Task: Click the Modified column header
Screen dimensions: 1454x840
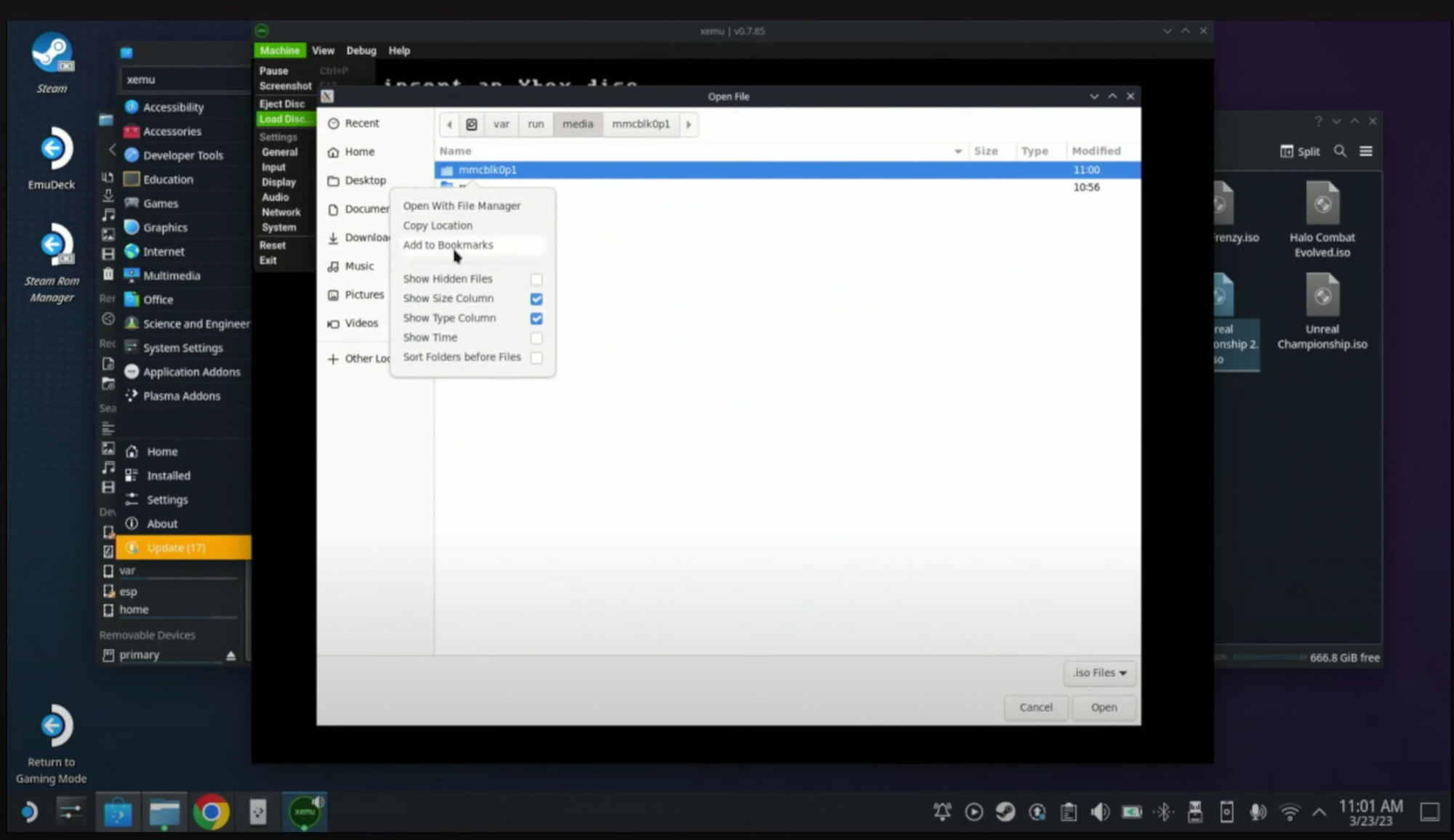Action: [1096, 151]
